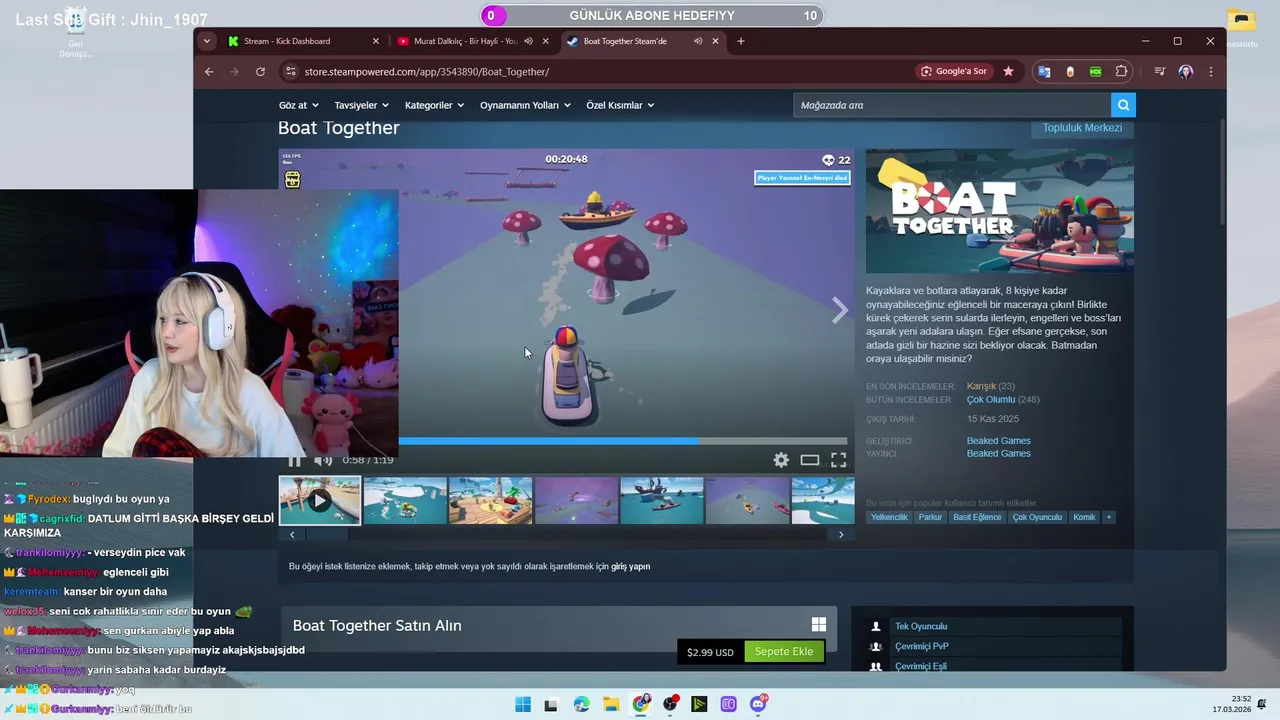1280x720 pixels.
Task: Click the right arrow of thumbnail strip scroller
Action: (x=841, y=535)
